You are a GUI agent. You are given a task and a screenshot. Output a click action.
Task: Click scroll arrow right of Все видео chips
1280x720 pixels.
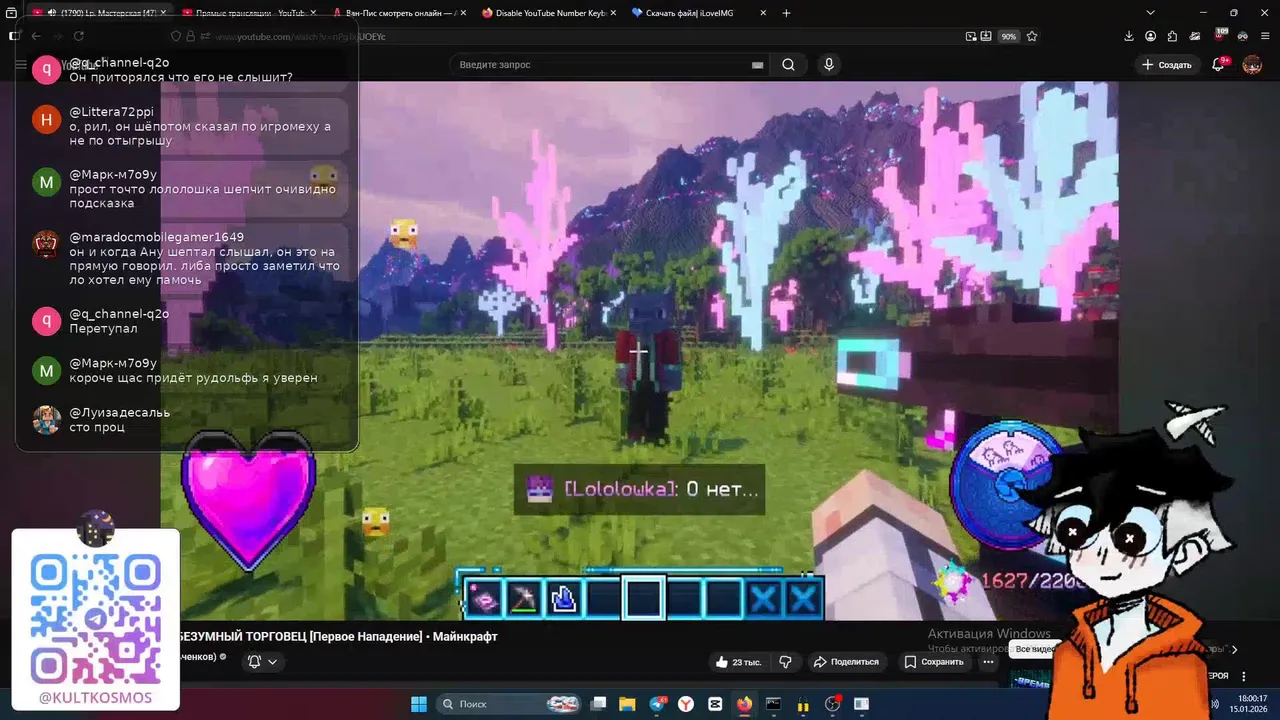(x=1234, y=649)
